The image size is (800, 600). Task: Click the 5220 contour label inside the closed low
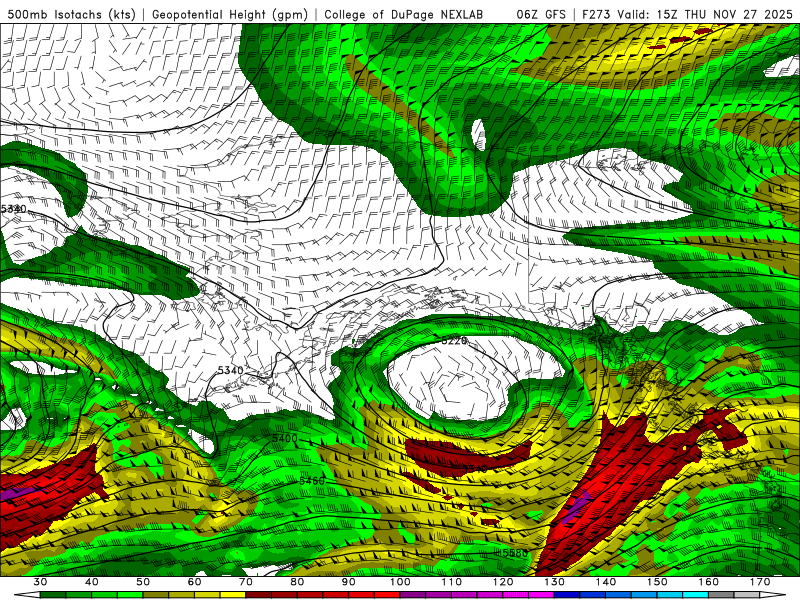454,340
